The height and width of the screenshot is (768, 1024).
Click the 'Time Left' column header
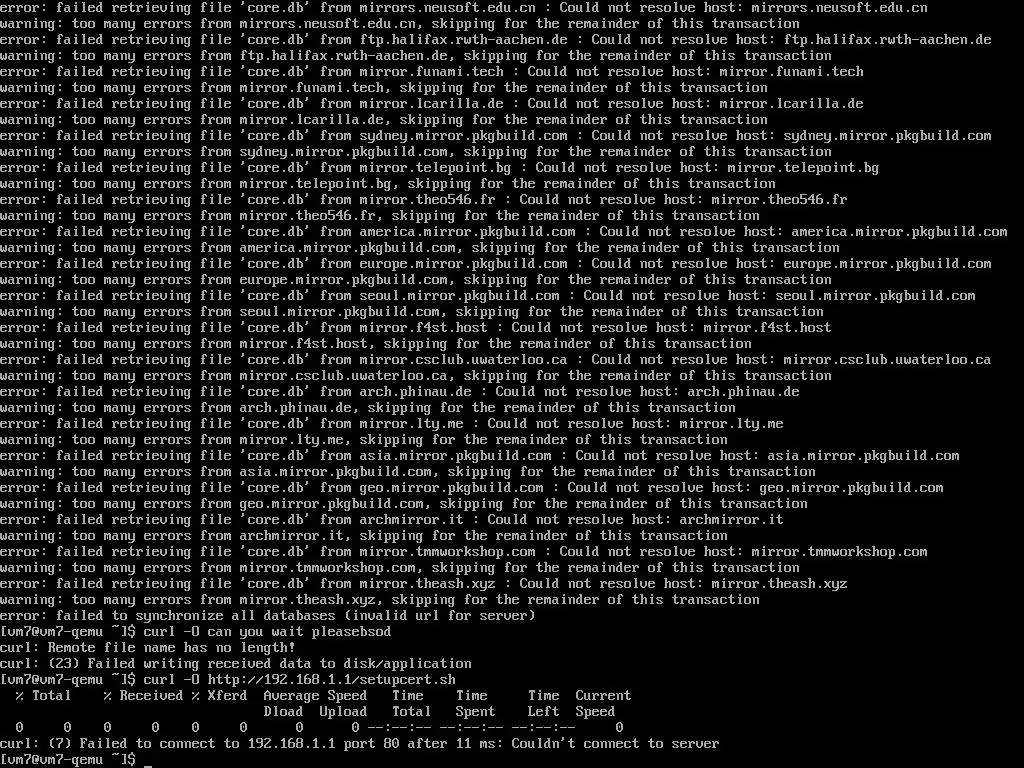click(x=543, y=704)
